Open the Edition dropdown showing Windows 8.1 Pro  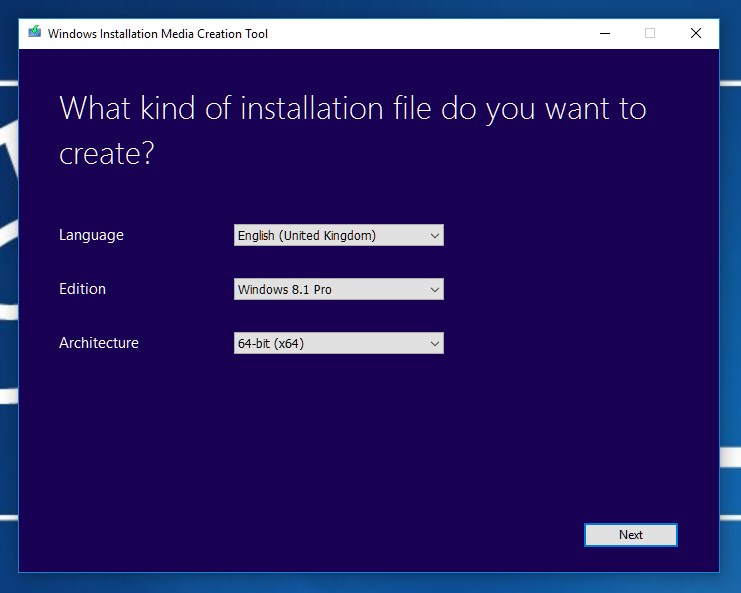tap(338, 289)
